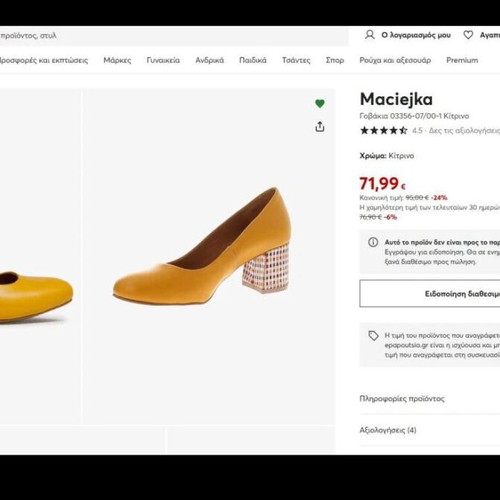Open Προσφορές και εκπτώσεις menu
Image resolution: width=500 pixels, height=500 pixels.
click(x=43, y=60)
